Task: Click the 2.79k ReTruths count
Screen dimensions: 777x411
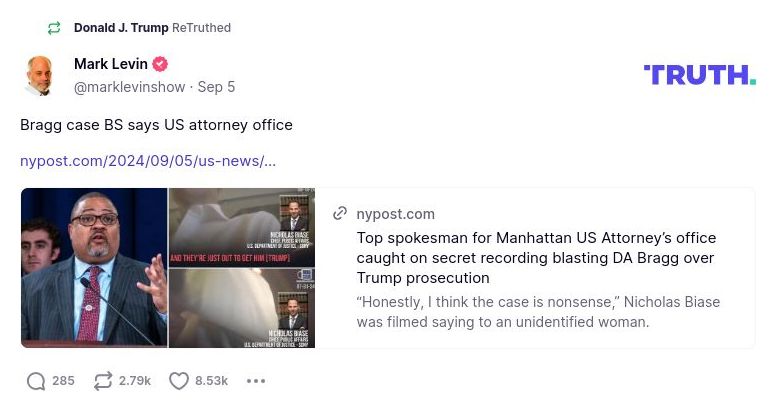Action: click(135, 381)
